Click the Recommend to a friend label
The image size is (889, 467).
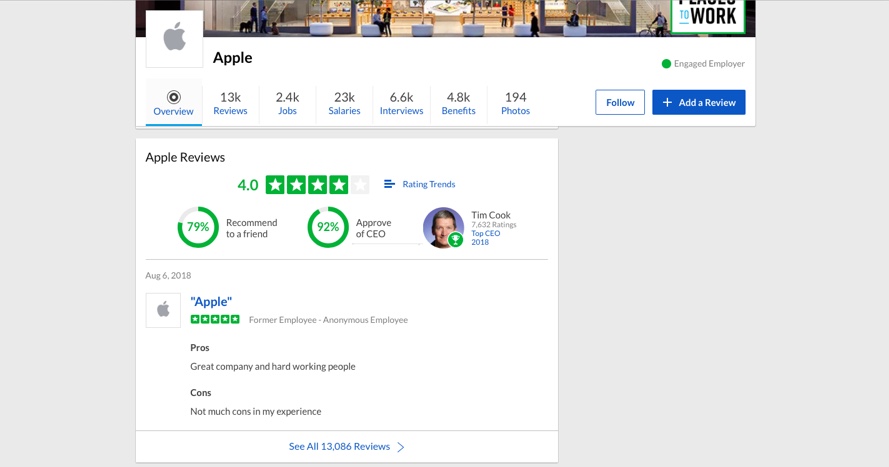(x=252, y=228)
